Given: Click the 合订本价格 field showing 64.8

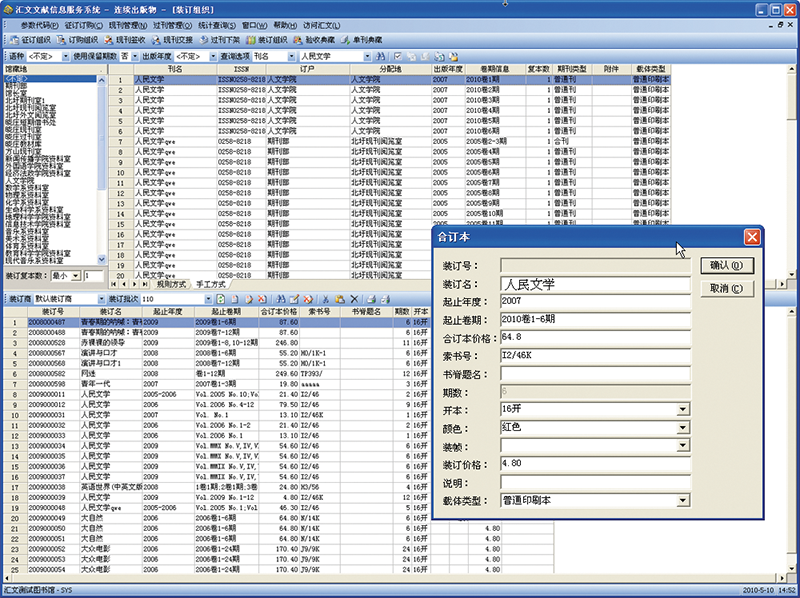Looking at the screenshot, I should pyautogui.click(x=595, y=338).
